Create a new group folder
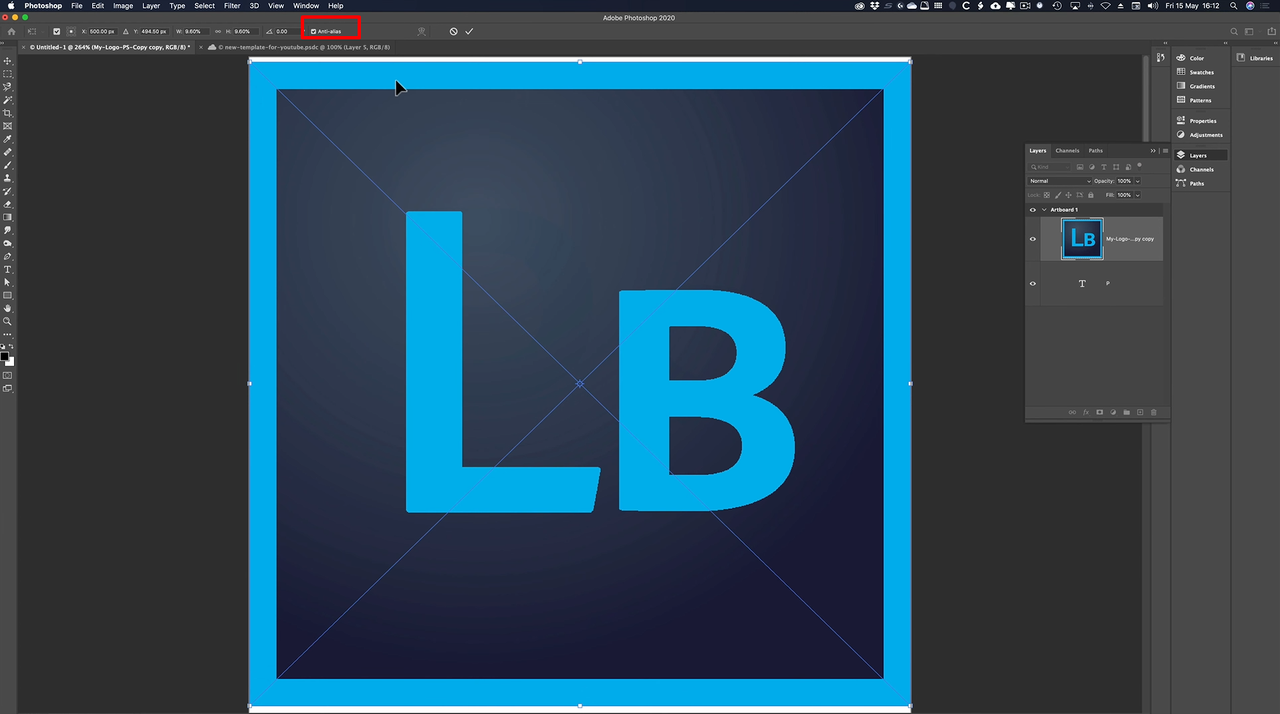 (x=1126, y=412)
